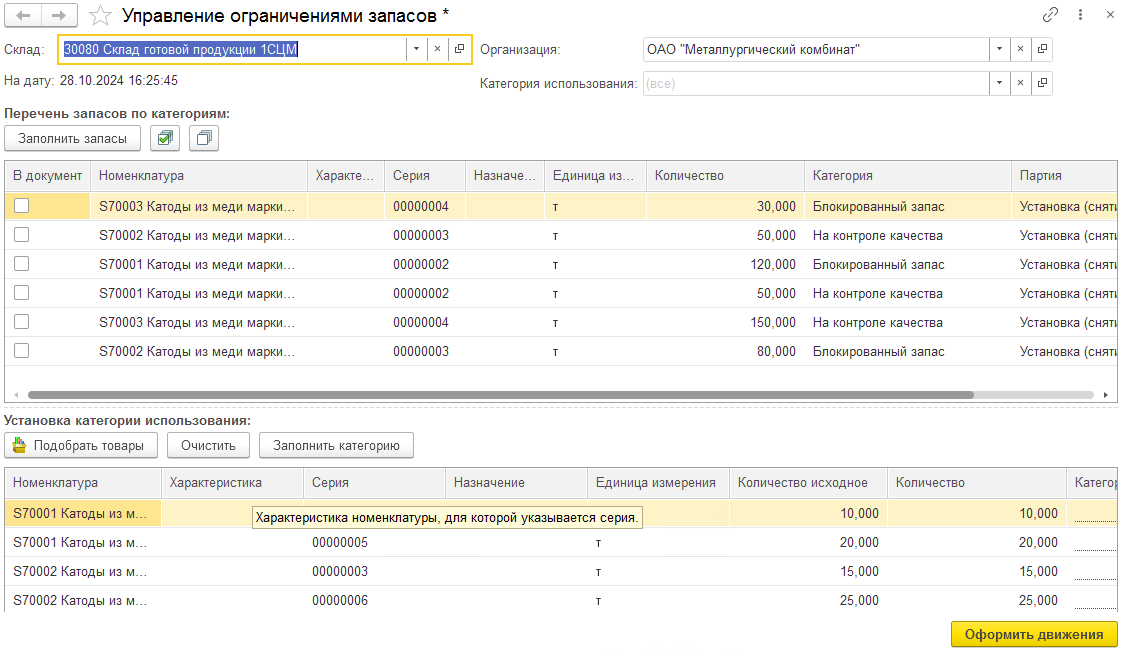Expand the Организация dropdown list
1123x653 pixels.
[998, 49]
